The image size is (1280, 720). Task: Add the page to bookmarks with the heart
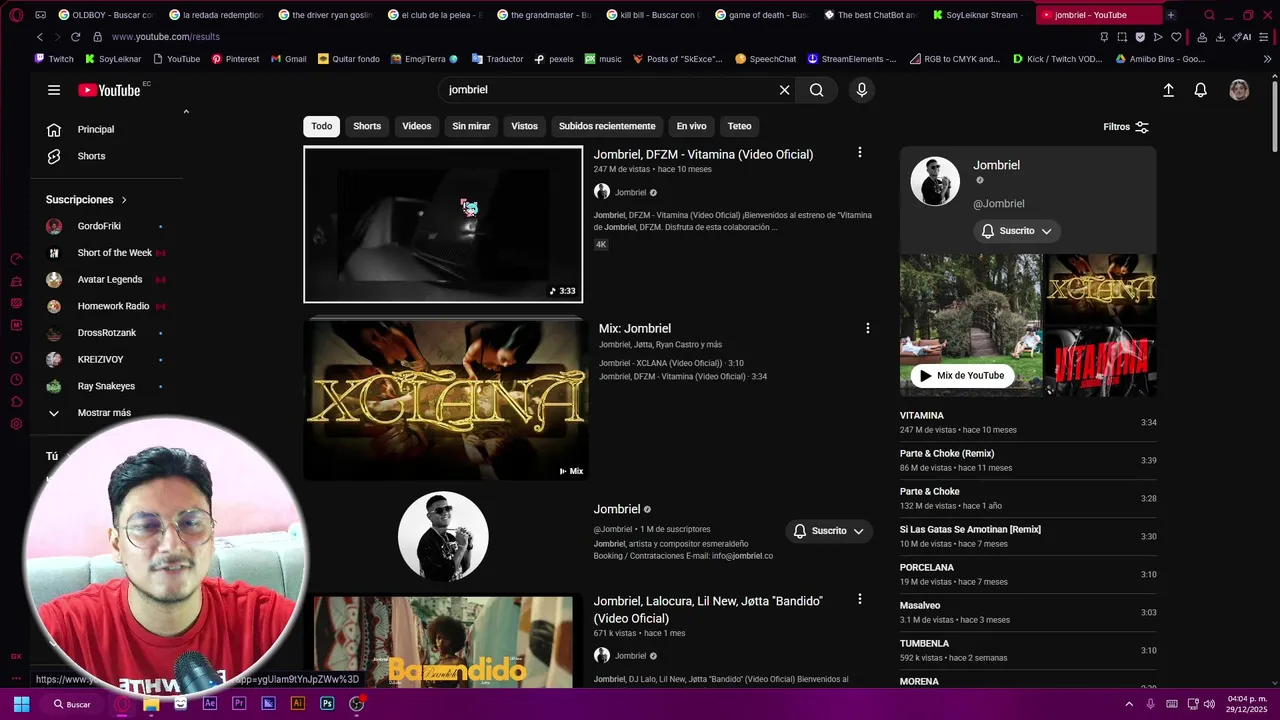(1176, 37)
